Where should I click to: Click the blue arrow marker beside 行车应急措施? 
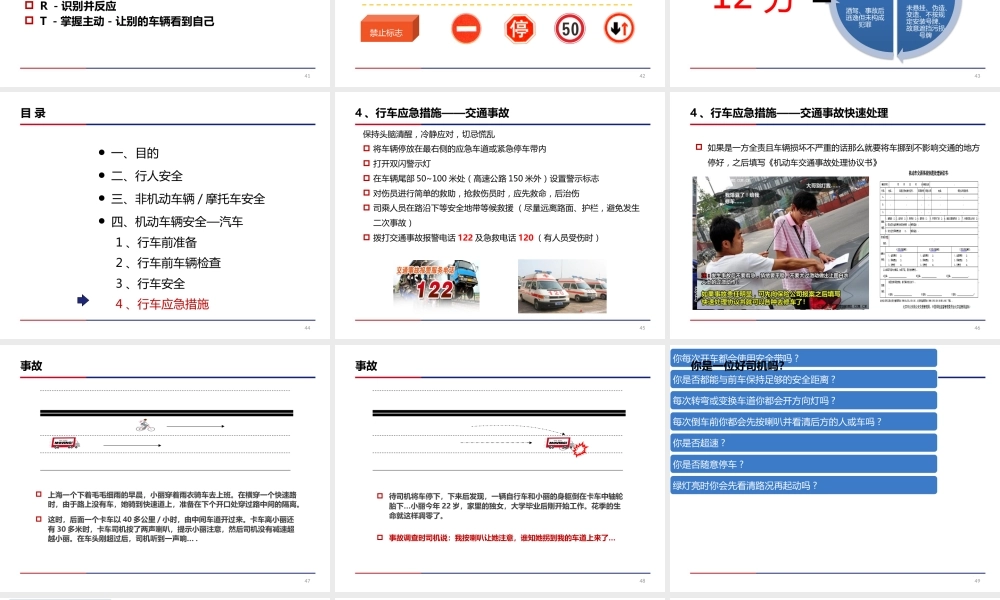click(x=83, y=300)
